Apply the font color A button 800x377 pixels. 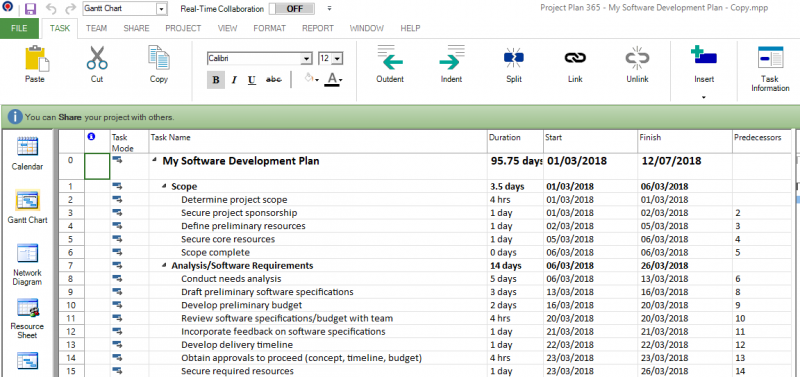click(x=332, y=80)
